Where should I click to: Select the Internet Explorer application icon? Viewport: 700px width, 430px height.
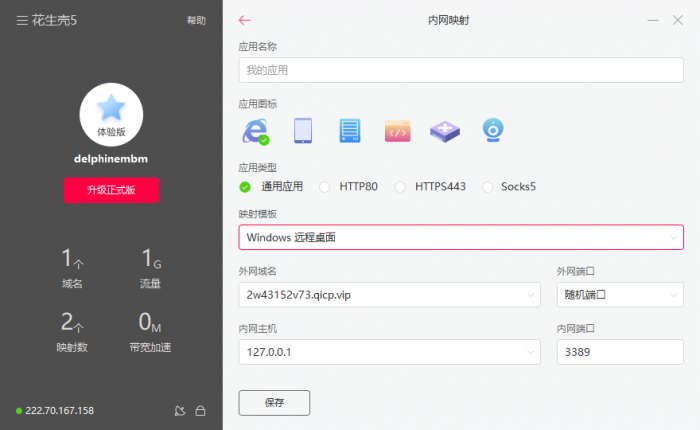[256, 131]
